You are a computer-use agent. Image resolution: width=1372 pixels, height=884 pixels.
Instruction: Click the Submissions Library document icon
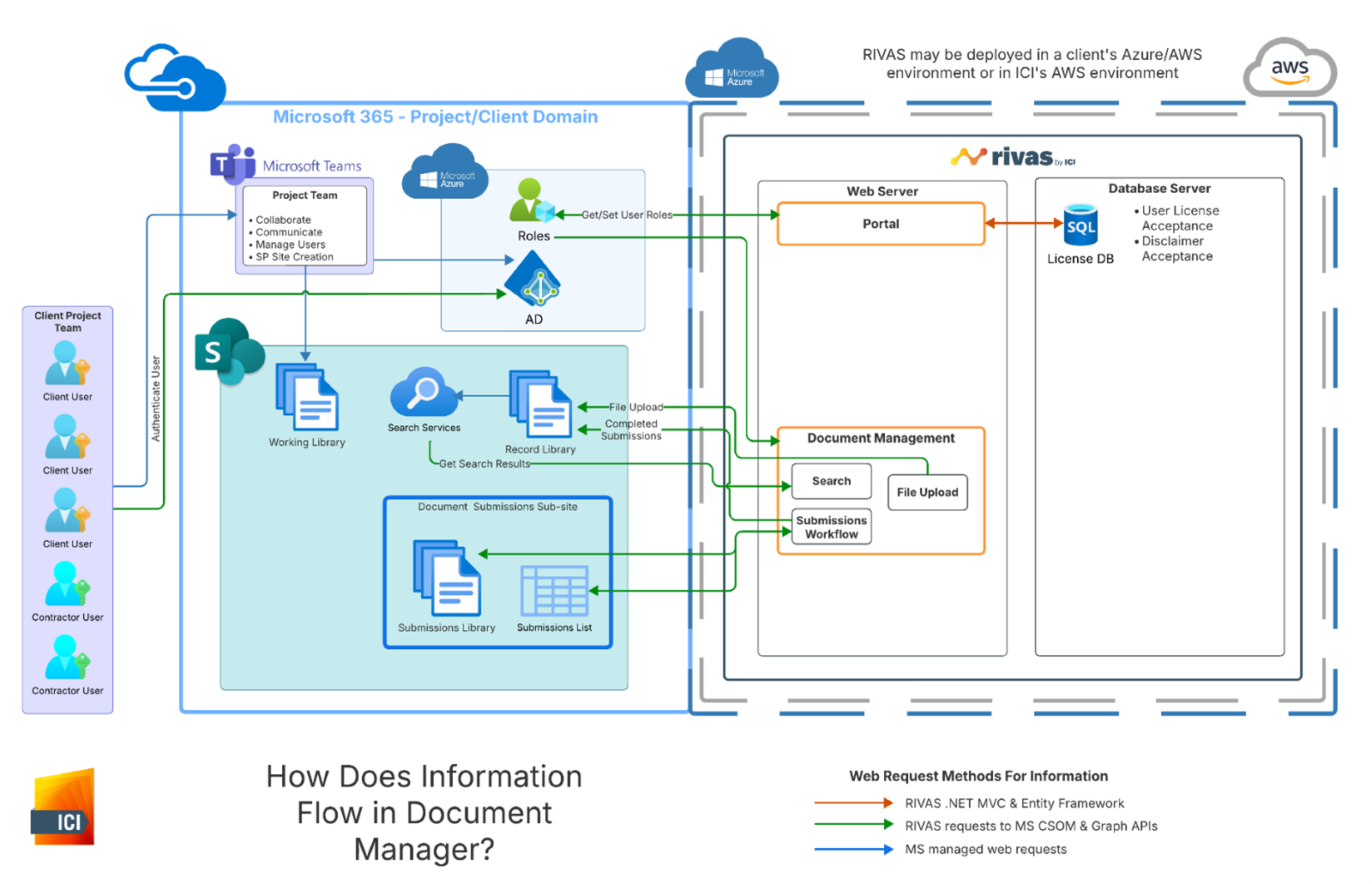pyautogui.click(x=447, y=578)
